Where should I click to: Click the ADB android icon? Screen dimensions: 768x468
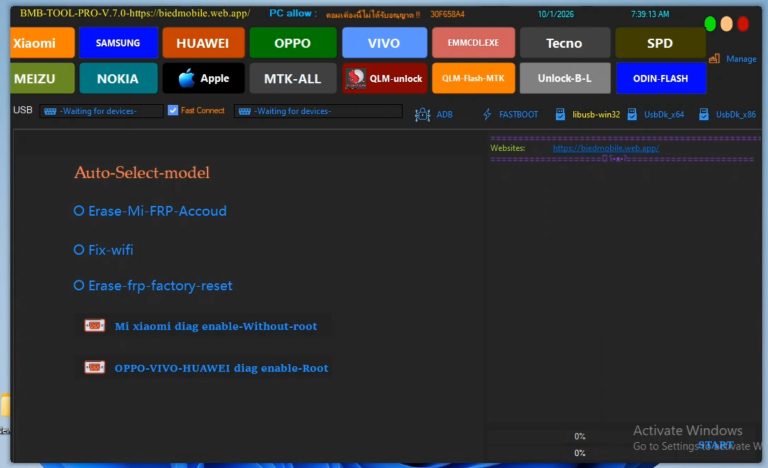coord(422,115)
